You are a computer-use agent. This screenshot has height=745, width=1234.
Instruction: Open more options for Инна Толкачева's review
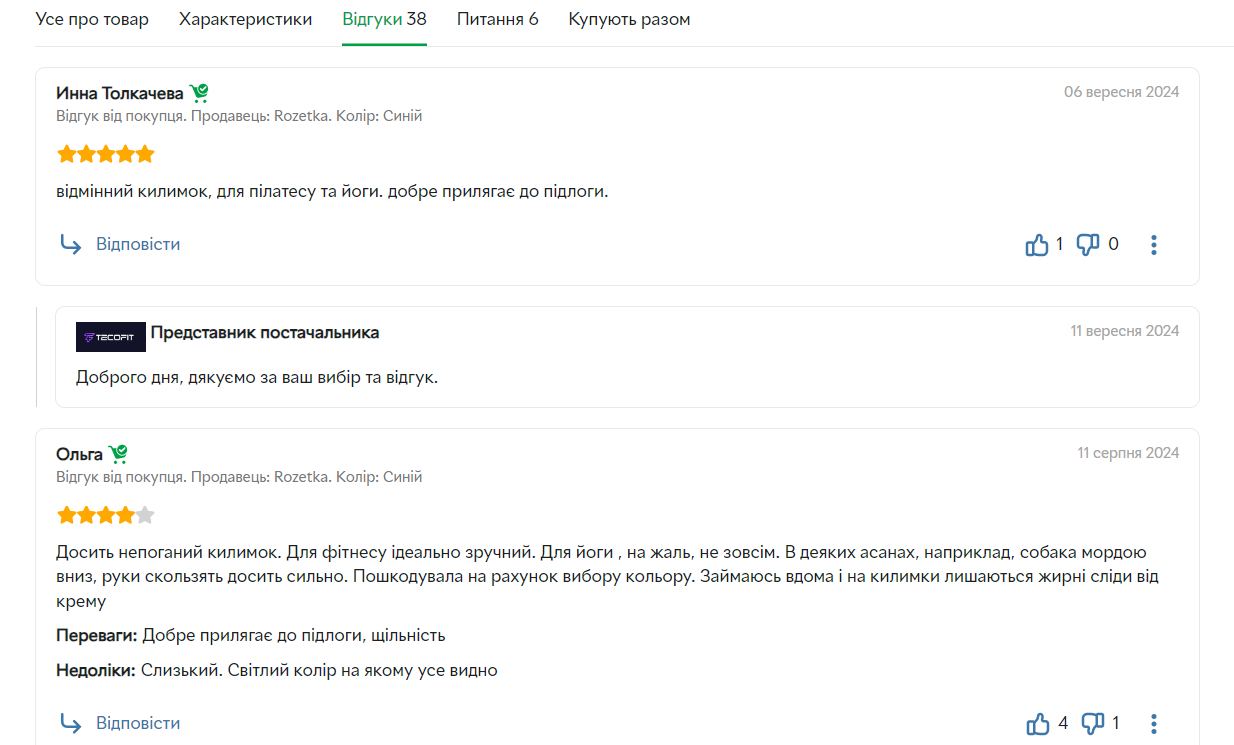[x=1154, y=244]
